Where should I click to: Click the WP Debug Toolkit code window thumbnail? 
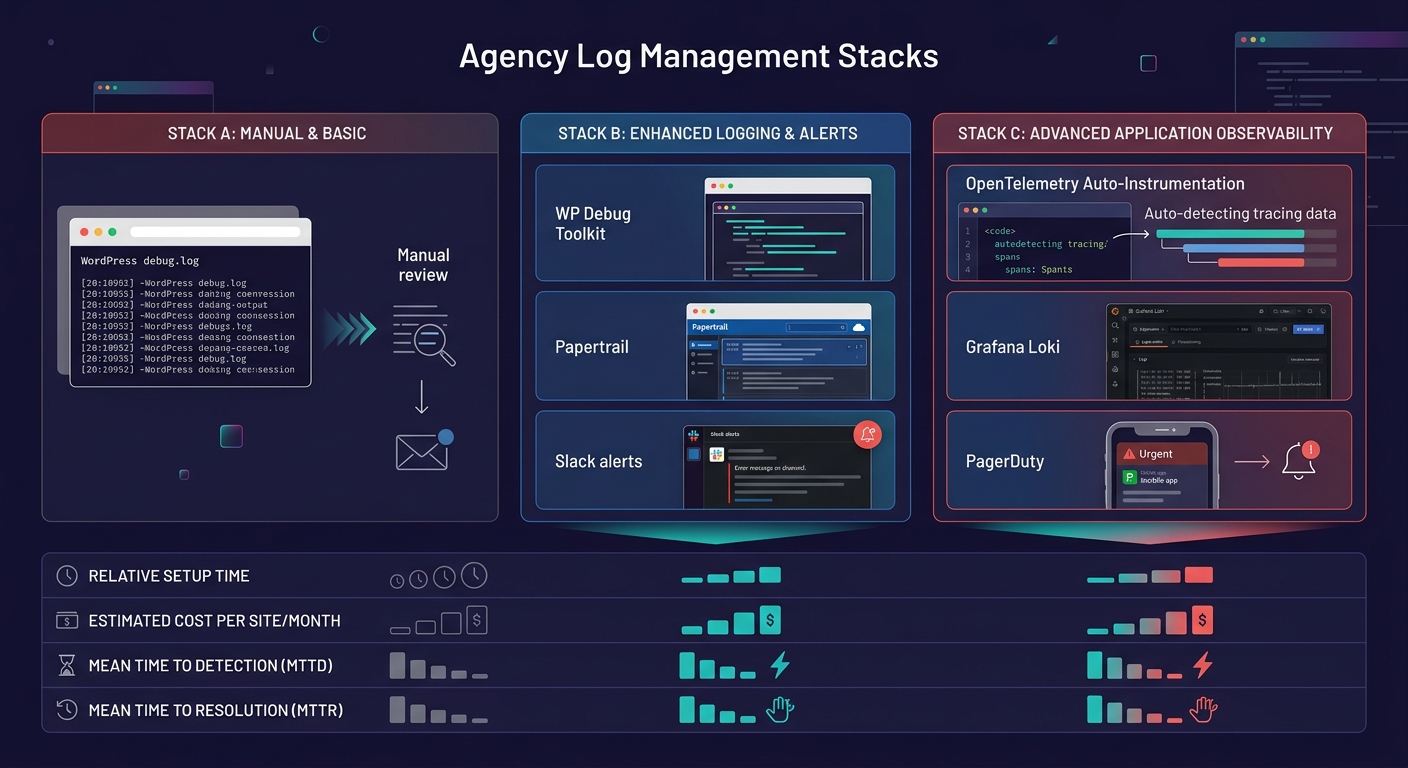click(x=788, y=230)
